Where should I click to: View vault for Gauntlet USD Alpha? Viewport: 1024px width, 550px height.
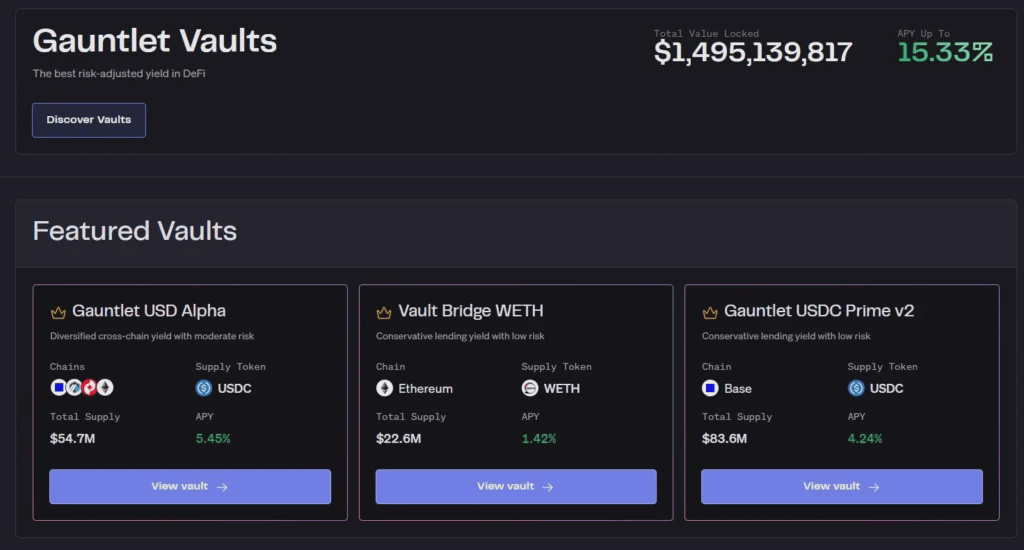pos(190,486)
